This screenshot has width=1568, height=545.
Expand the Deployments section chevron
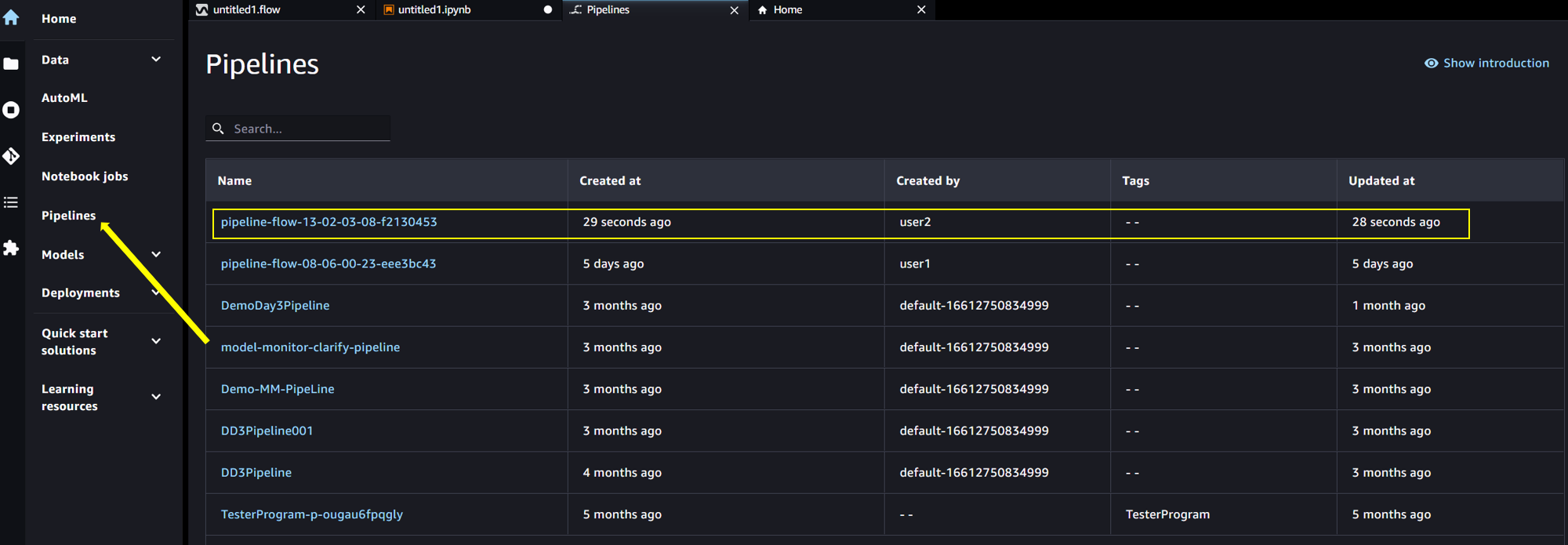(156, 292)
